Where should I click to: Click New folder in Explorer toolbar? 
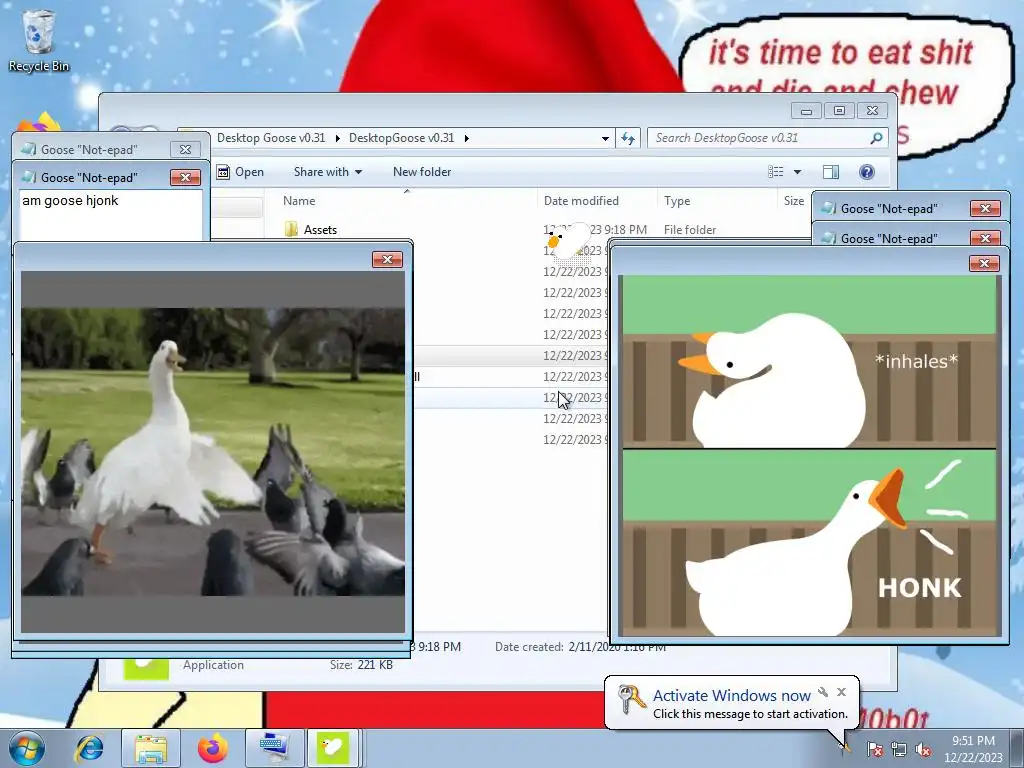422,172
